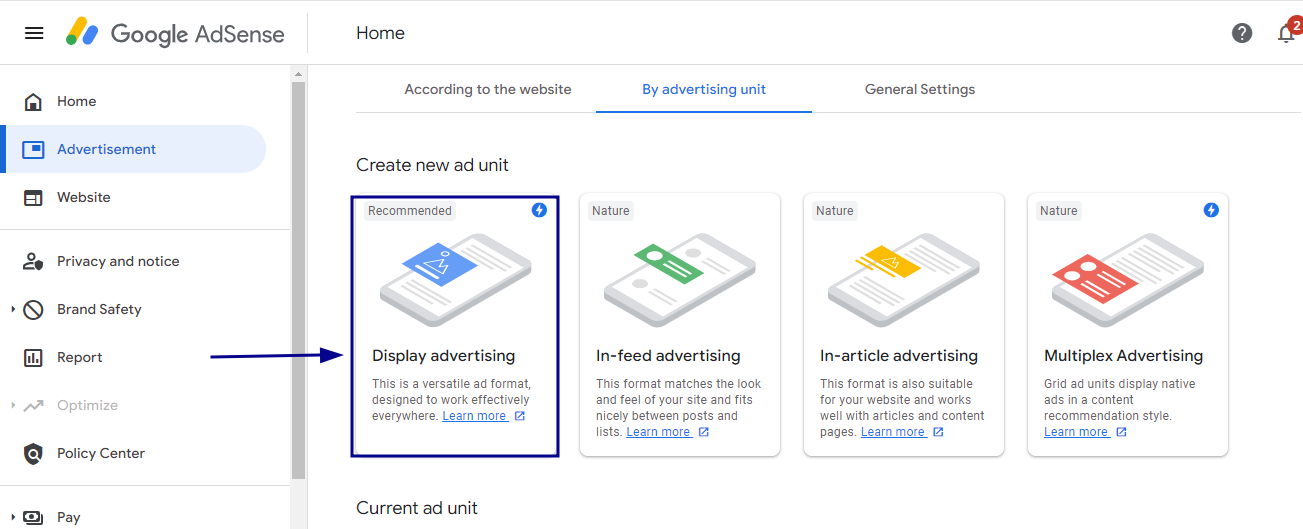Click the Report chart icon
The image size is (1303, 529).
click(x=33, y=357)
